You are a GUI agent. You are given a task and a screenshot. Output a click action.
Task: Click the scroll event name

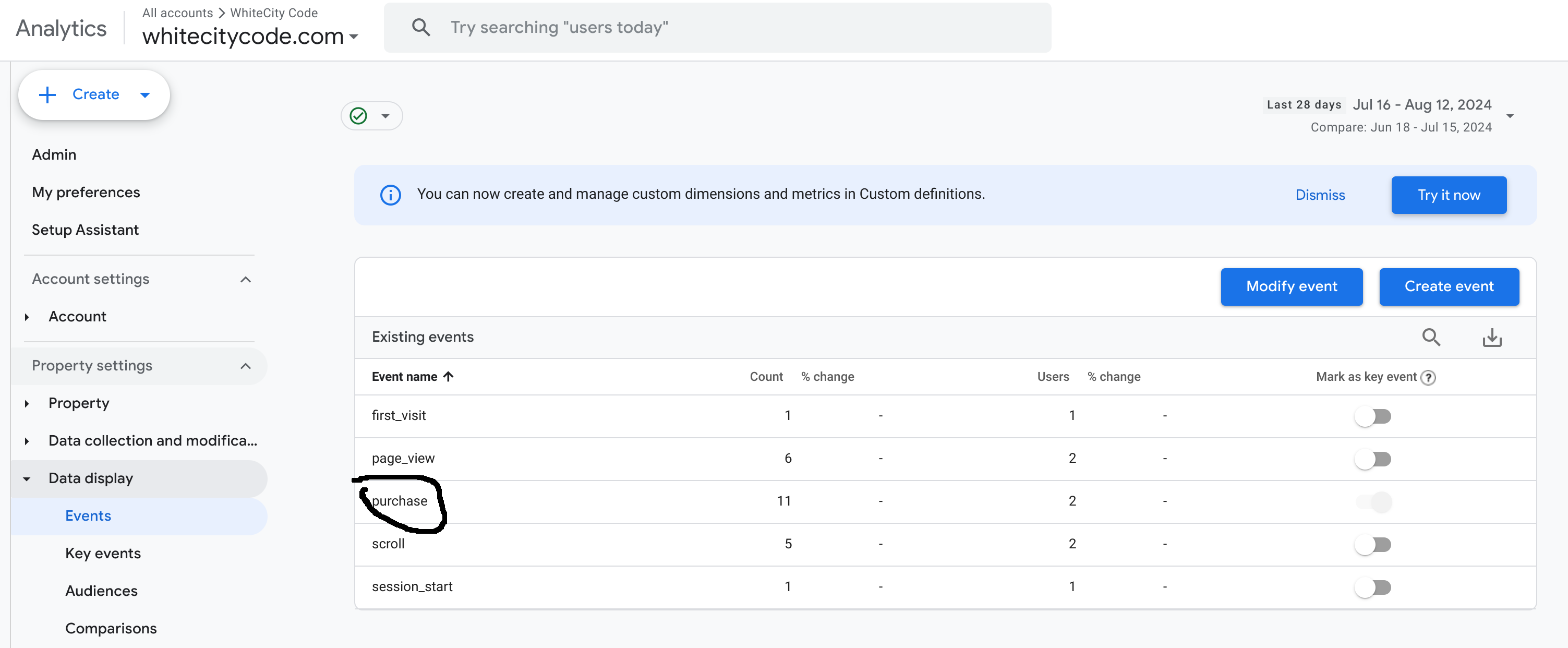click(x=388, y=543)
